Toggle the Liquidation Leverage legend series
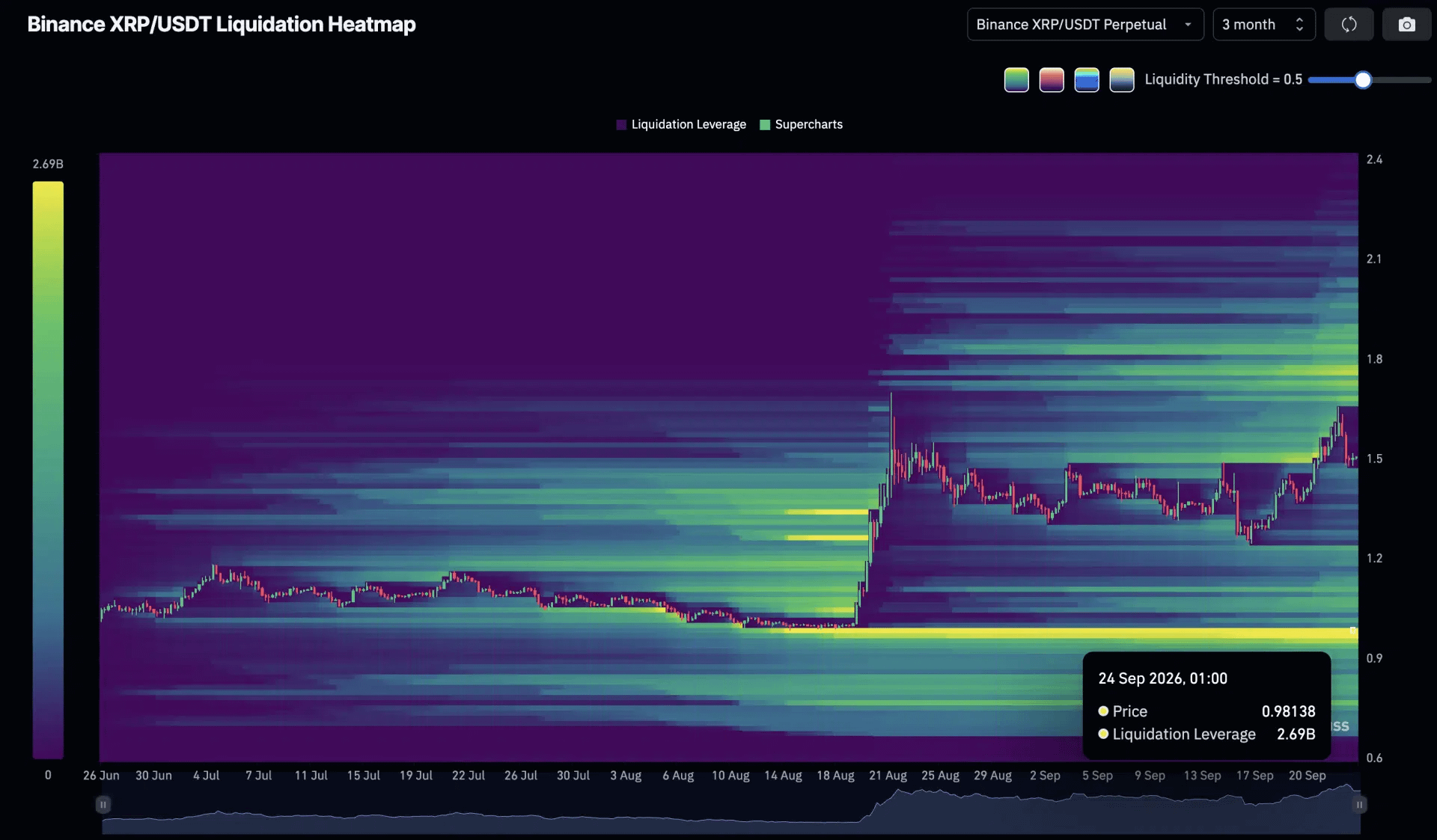This screenshot has height=840, width=1437. coord(681,124)
